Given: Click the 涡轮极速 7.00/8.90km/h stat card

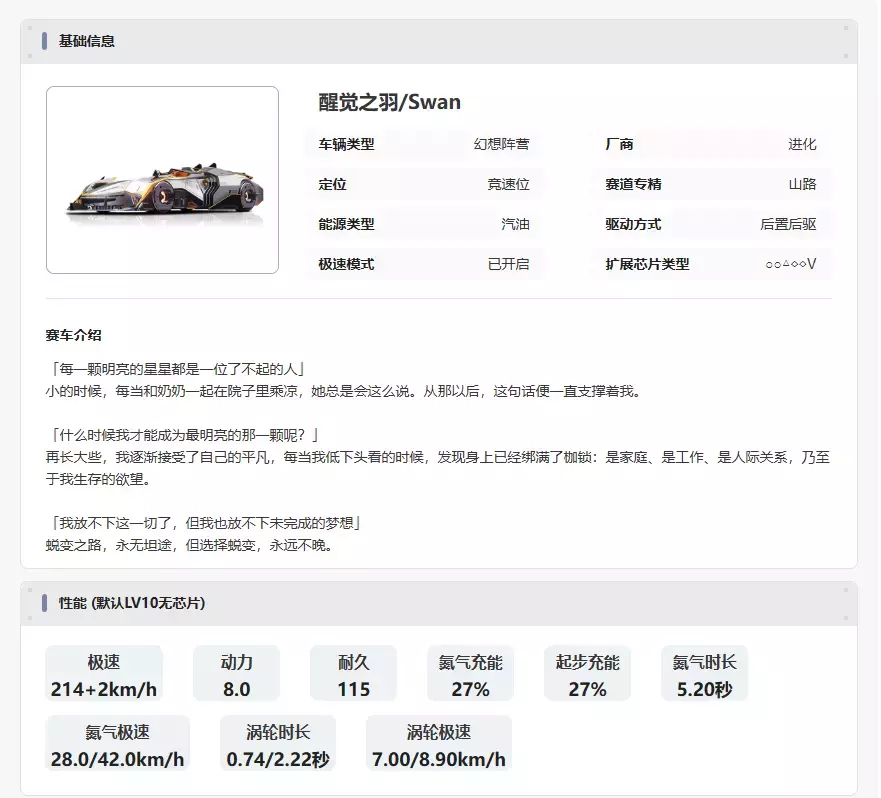Looking at the screenshot, I should 439,743.
